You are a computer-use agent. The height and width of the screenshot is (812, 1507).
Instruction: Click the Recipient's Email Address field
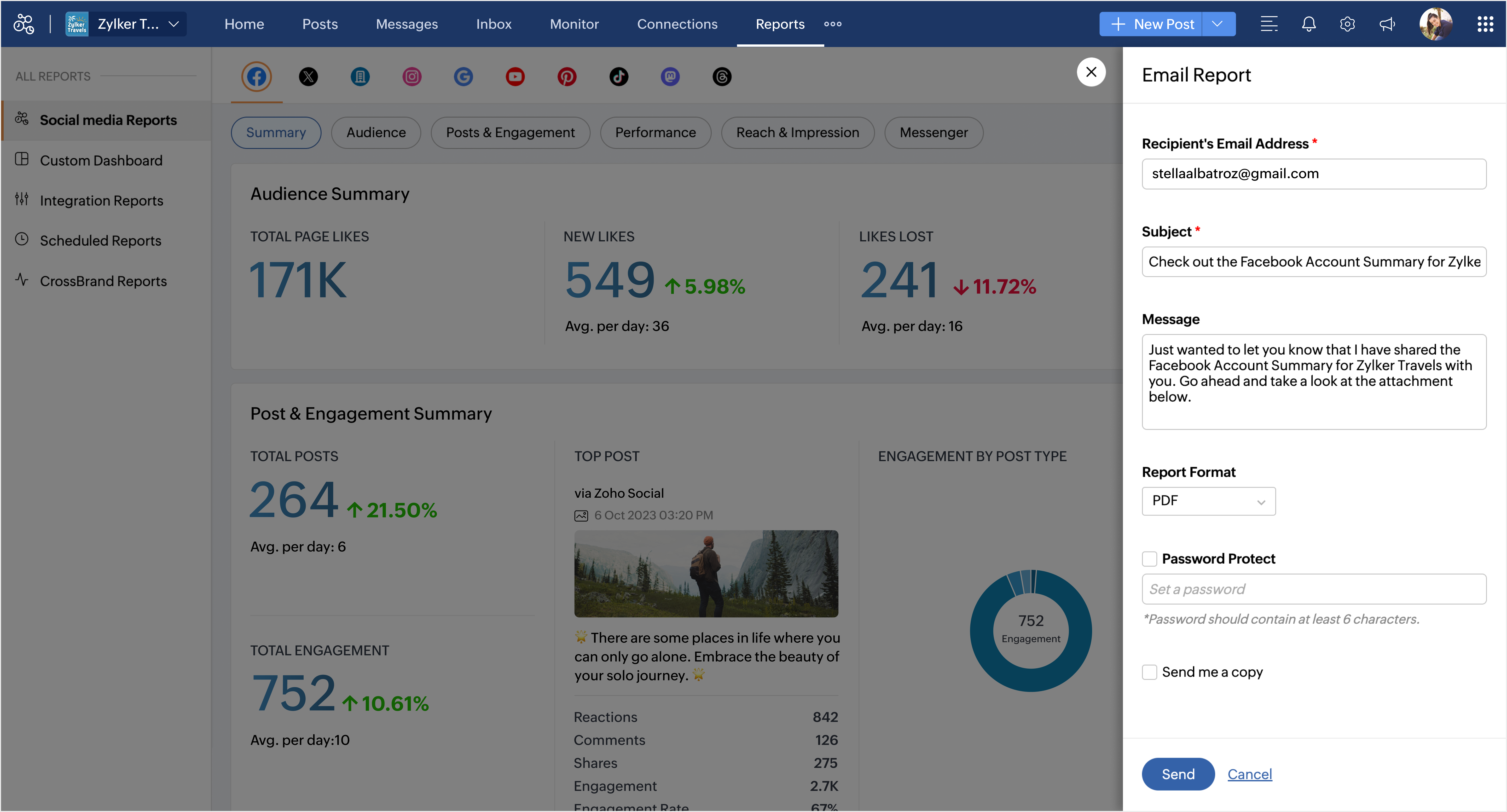pos(1313,174)
